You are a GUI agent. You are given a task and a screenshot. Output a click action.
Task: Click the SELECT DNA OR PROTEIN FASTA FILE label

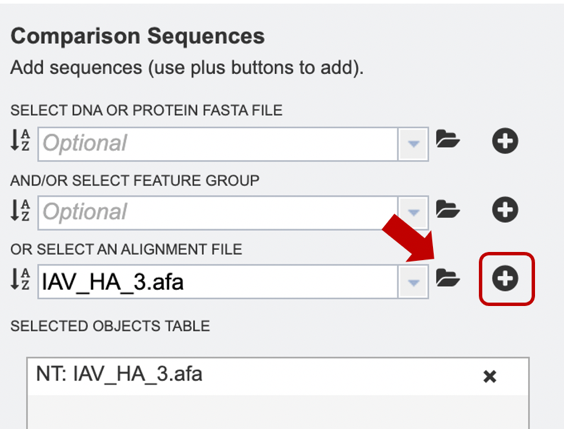(x=146, y=110)
